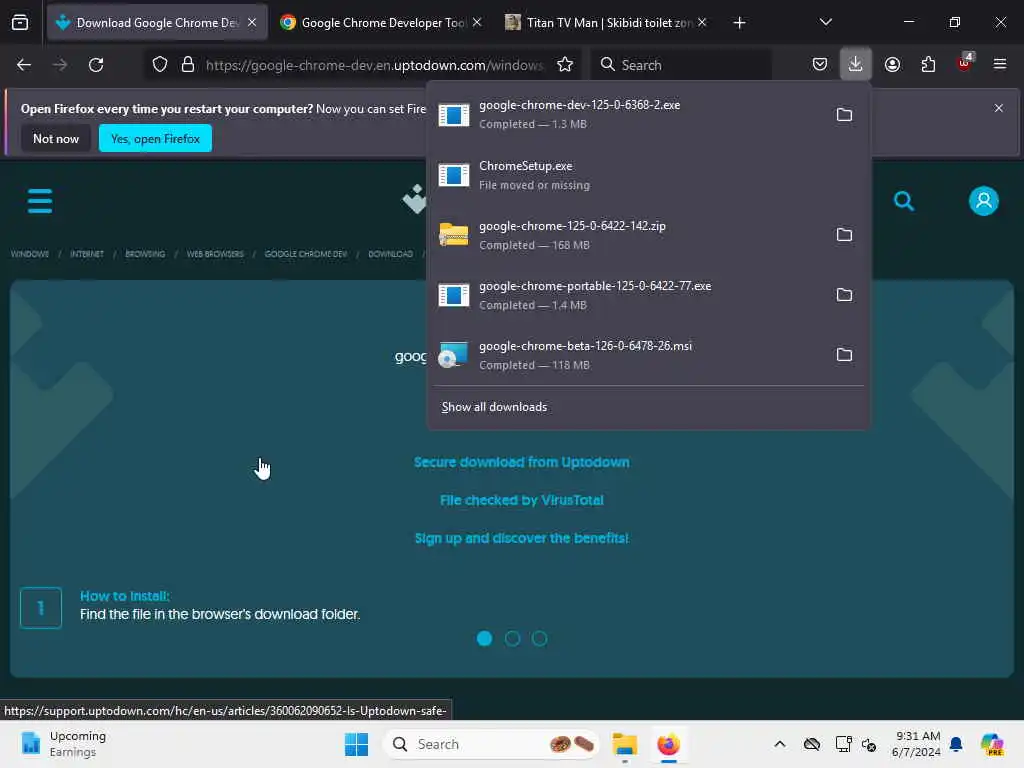The width and height of the screenshot is (1024, 768).
Task: Click the BROWSING breadcrumb link
Action: 145,254
